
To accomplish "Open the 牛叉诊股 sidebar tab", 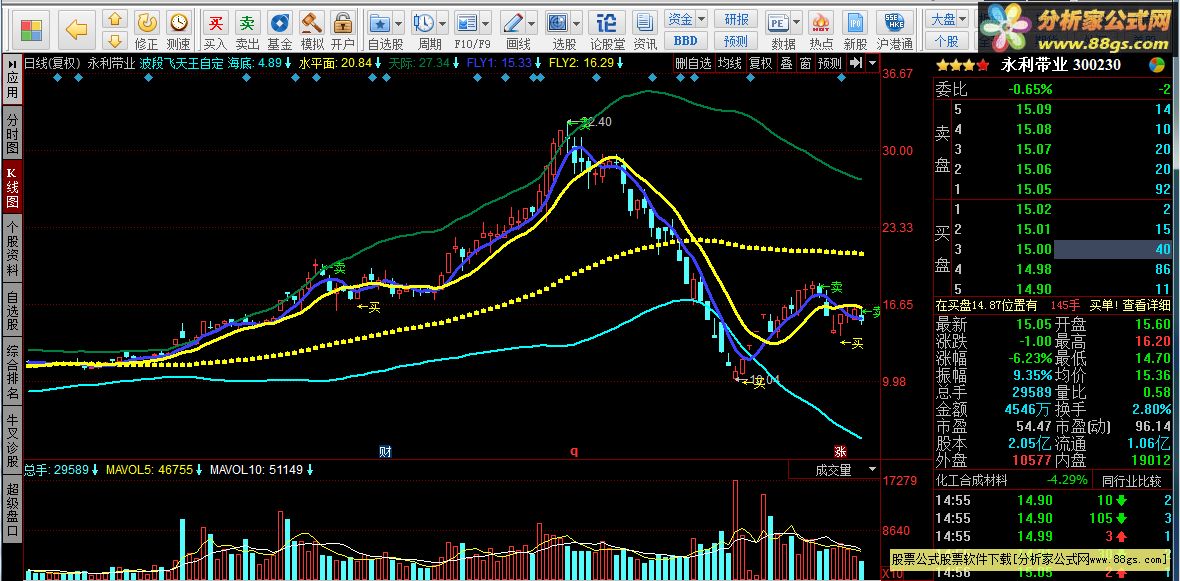I will point(12,440).
